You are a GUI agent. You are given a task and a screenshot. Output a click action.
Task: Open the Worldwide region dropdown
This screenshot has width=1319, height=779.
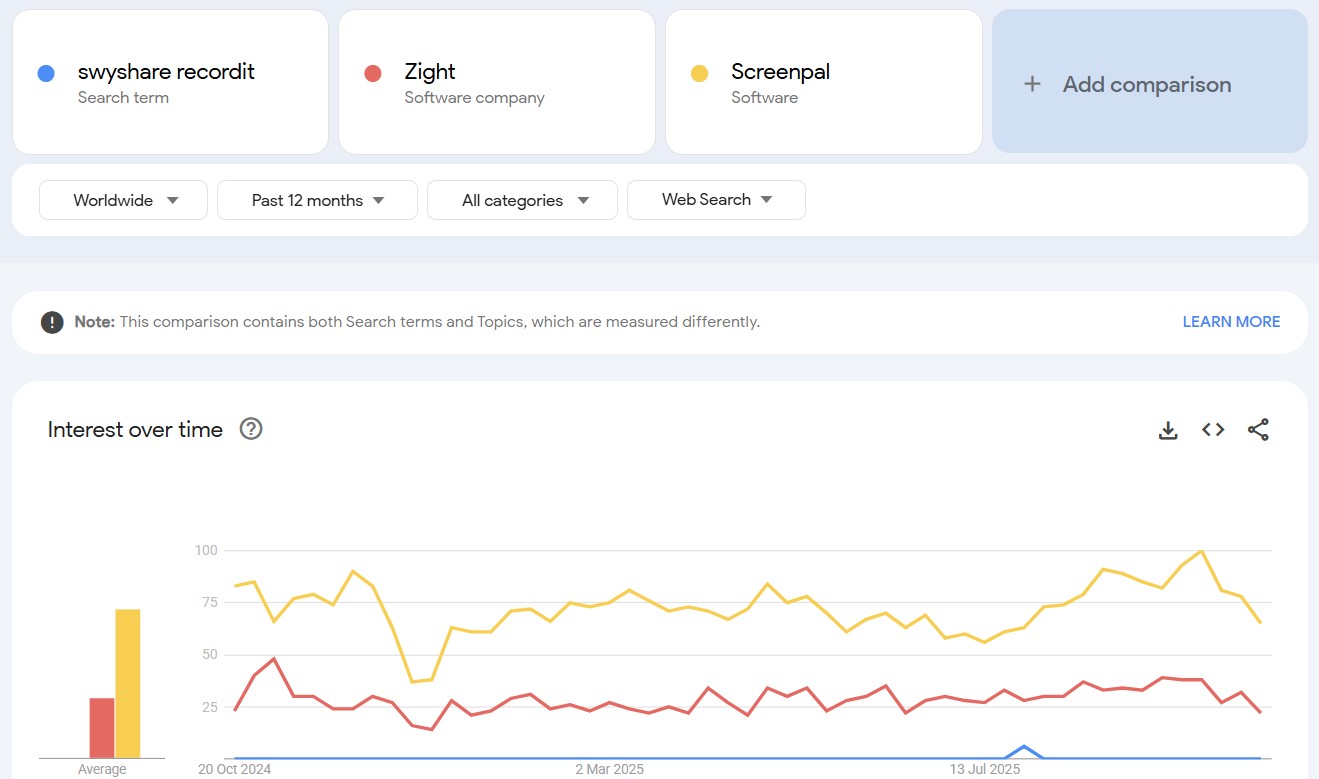pyautogui.click(x=124, y=200)
